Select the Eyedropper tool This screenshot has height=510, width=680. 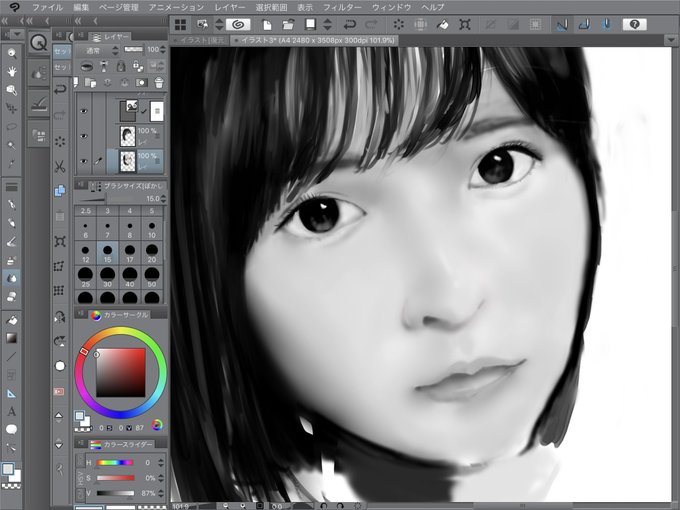point(12,163)
